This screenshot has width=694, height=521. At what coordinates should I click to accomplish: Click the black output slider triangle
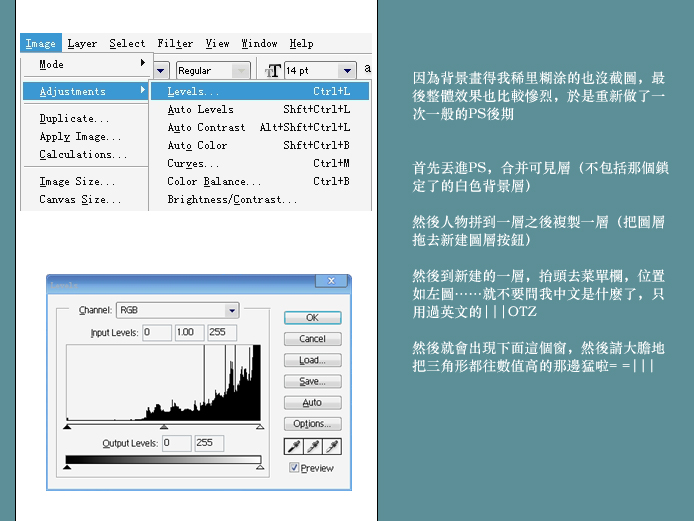(67, 467)
